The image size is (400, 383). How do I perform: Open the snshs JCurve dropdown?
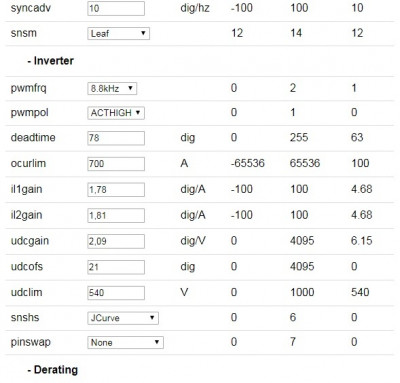click(x=123, y=318)
